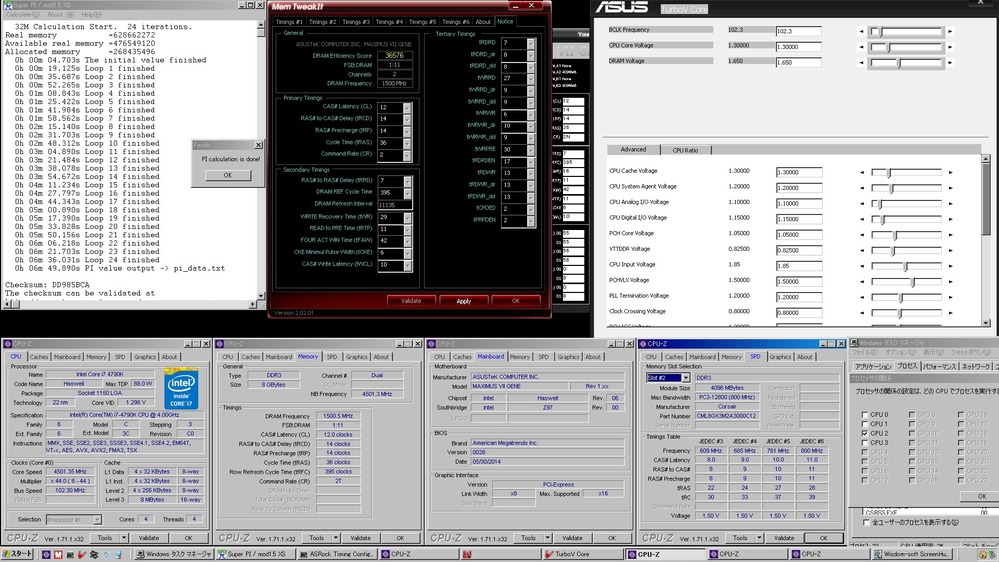Click the right arrow for PCHVLX Voltage
The width and height of the screenshot is (999, 562).
coord(950,282)
